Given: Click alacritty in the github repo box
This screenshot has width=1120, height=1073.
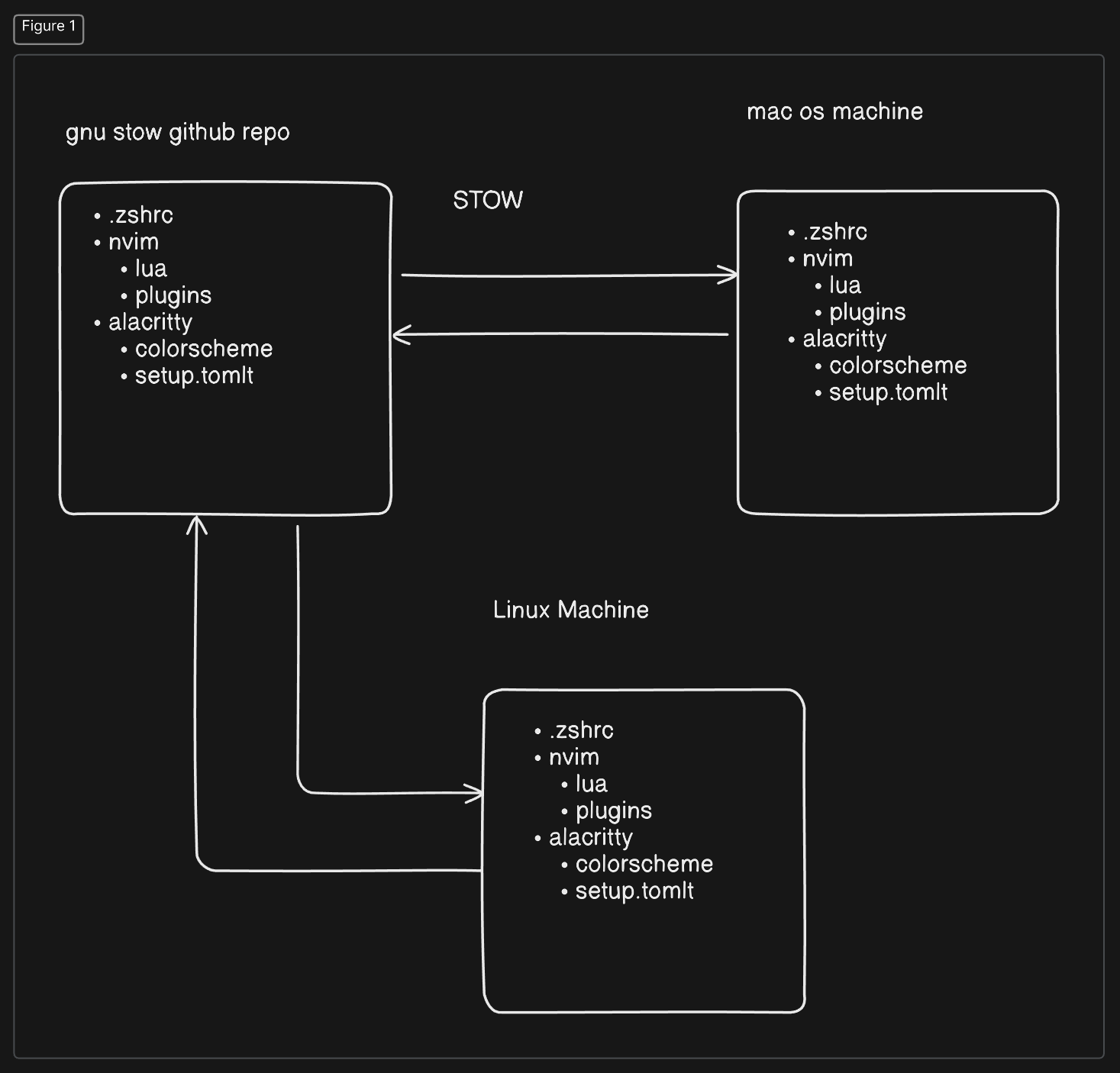Looking at the screenshot, I should click(150, 323).
